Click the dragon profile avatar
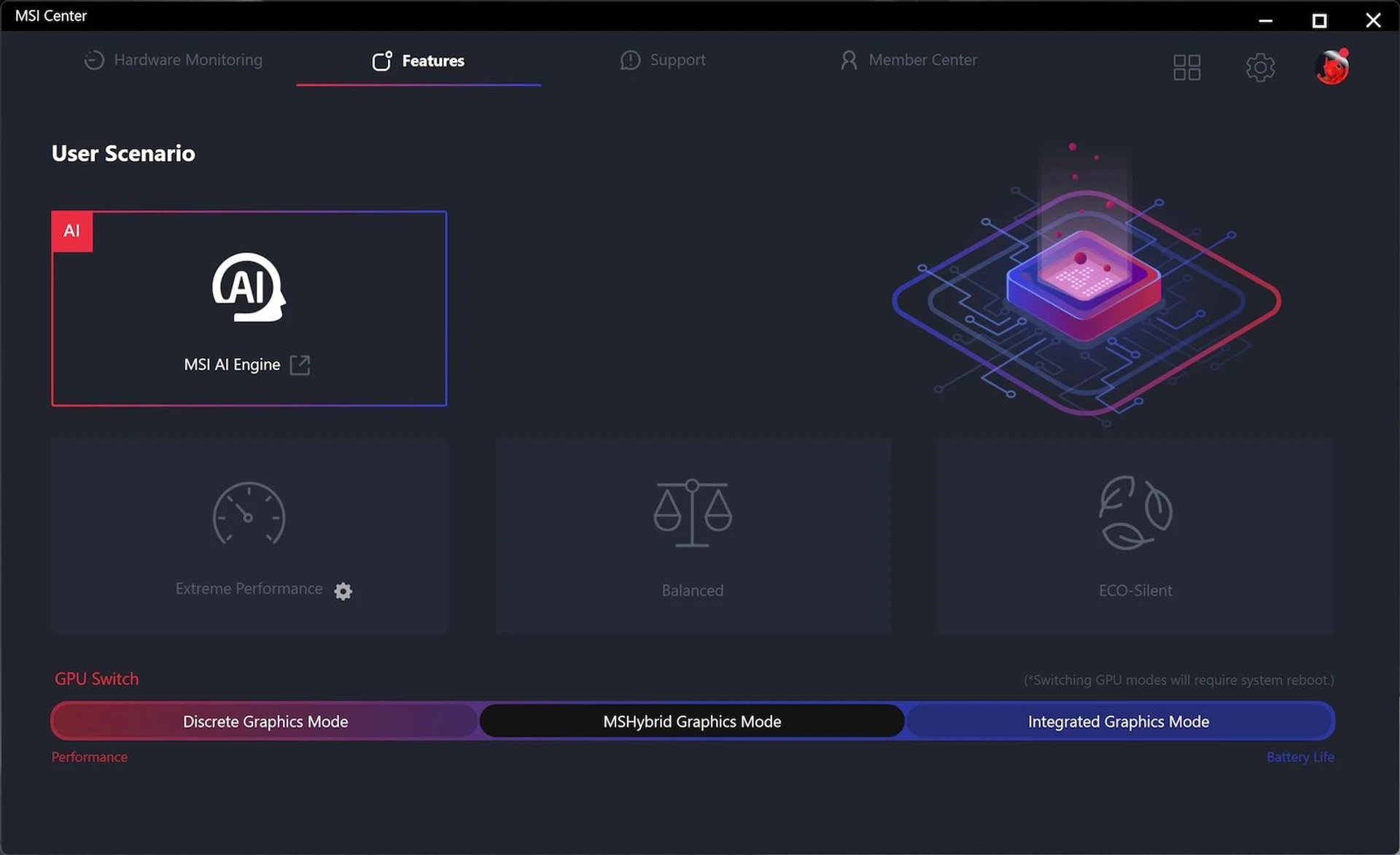 pyautogui.click(x=1332, y=67)
